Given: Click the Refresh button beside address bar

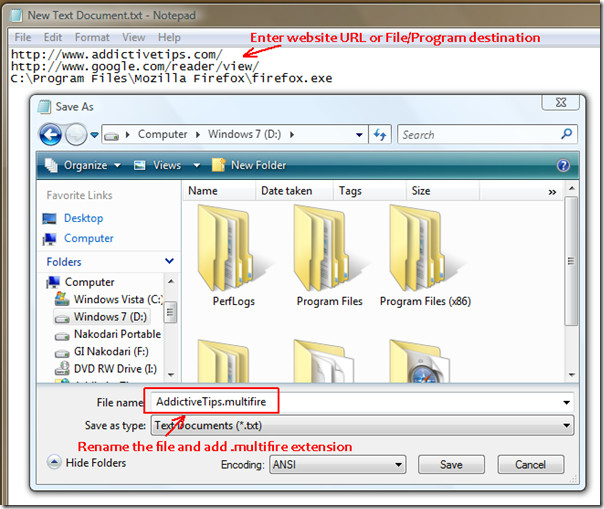Looking at the screenshot, I should (x=380, y=134).
